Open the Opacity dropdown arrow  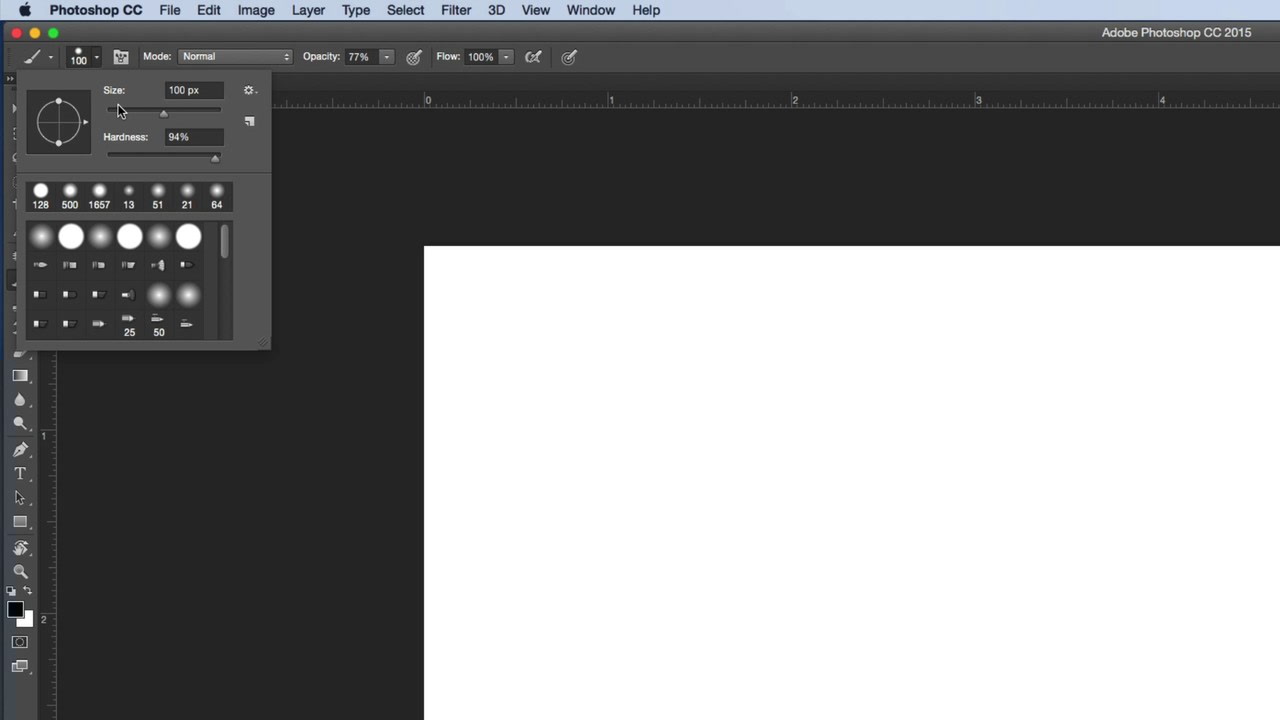click(x=385, y=56)
